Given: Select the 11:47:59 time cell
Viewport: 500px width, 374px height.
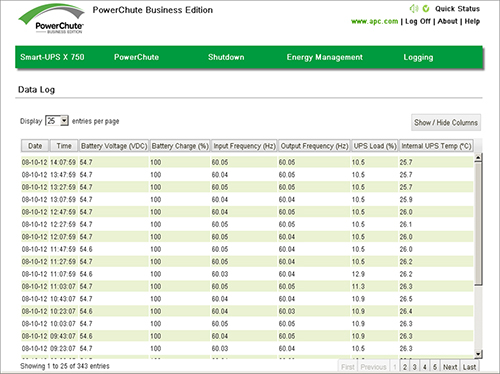Looking at the screenshot, I should (x=63, y=249).
